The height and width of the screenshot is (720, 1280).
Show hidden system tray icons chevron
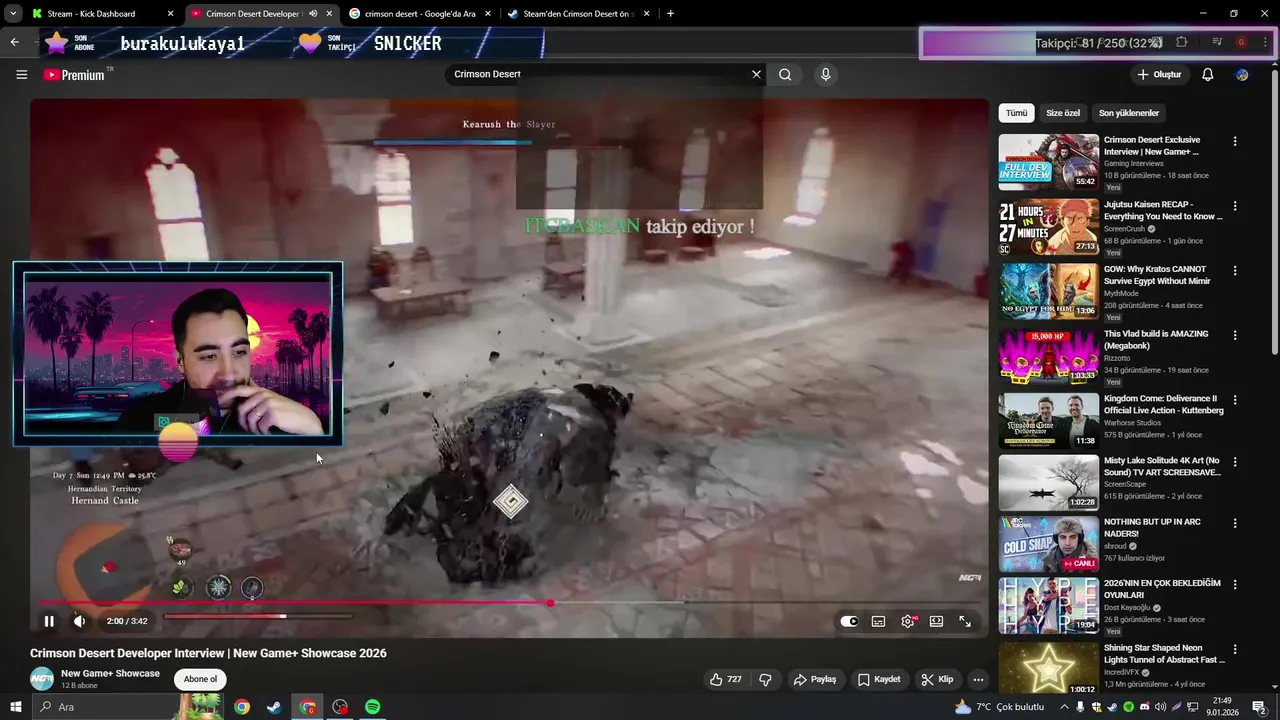[1064, 707]
